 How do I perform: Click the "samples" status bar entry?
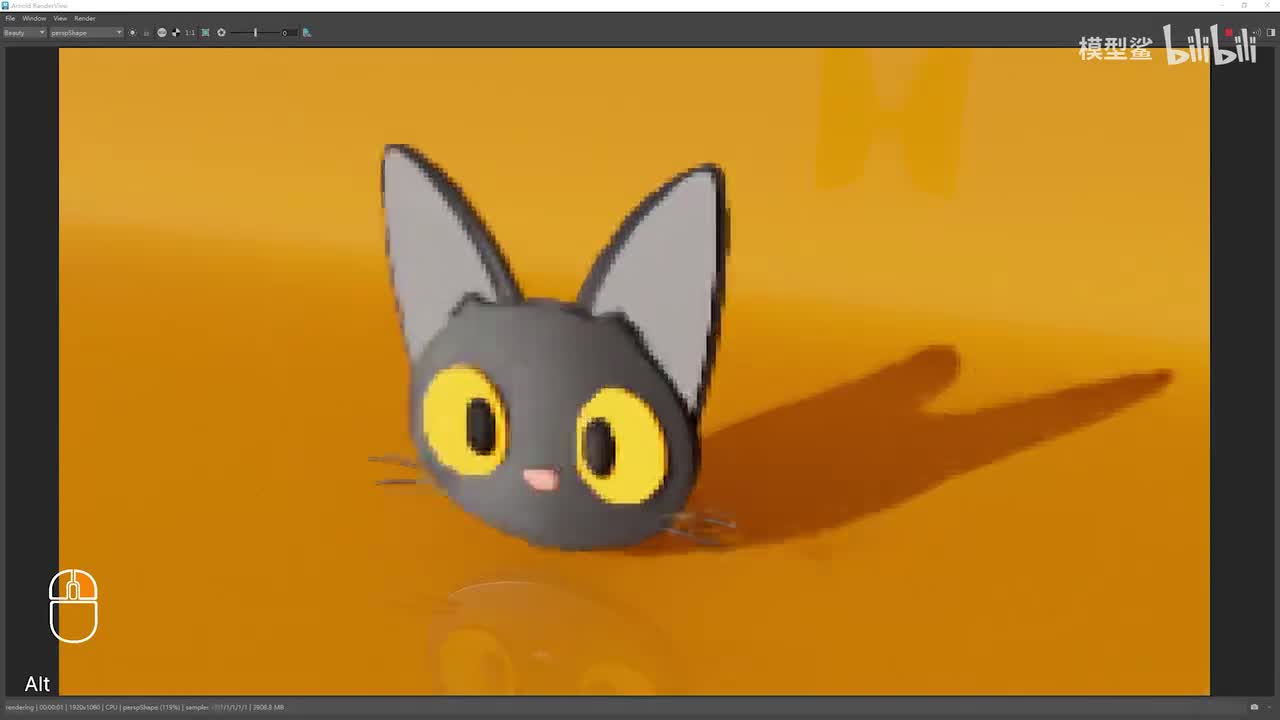[197, 707]
